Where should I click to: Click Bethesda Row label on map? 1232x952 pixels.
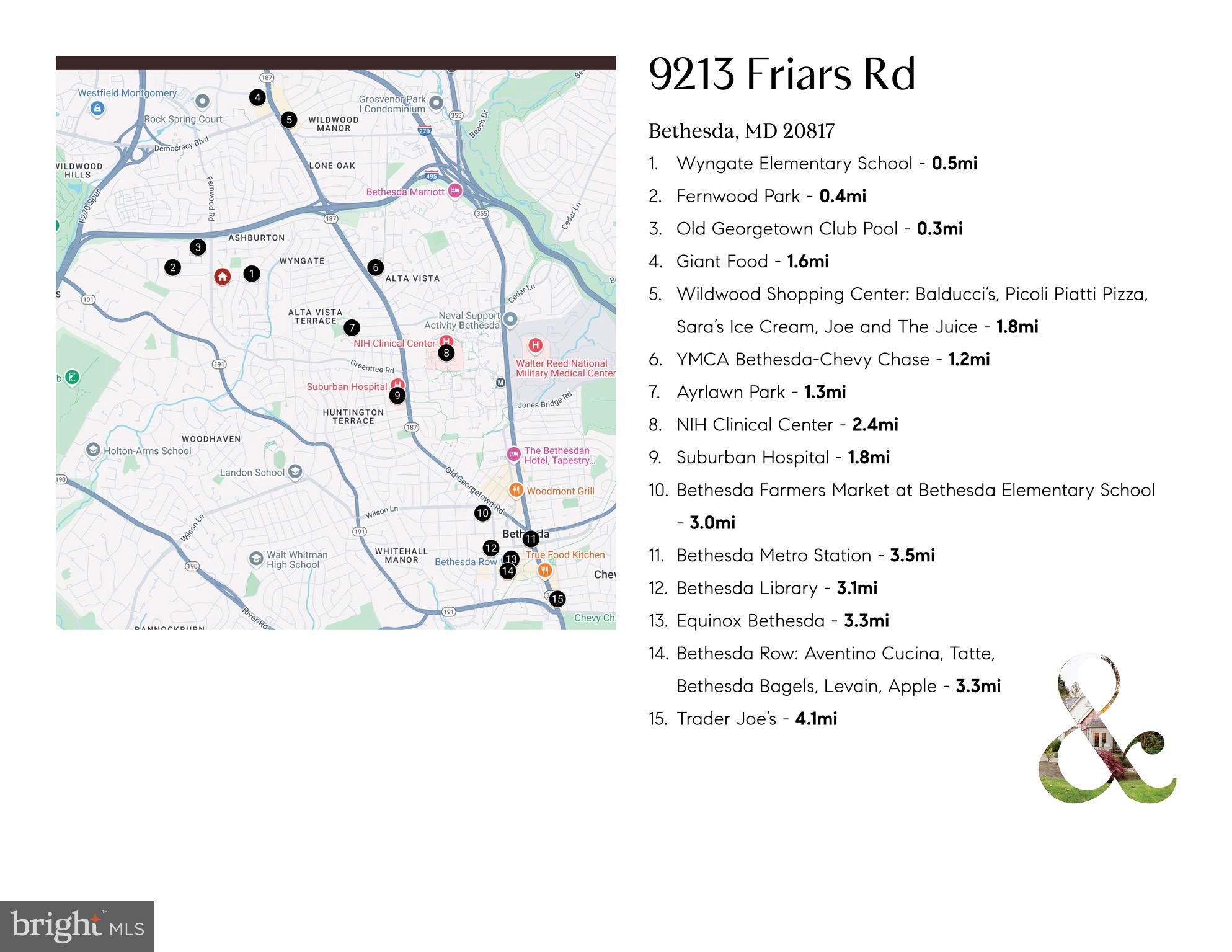466,562
